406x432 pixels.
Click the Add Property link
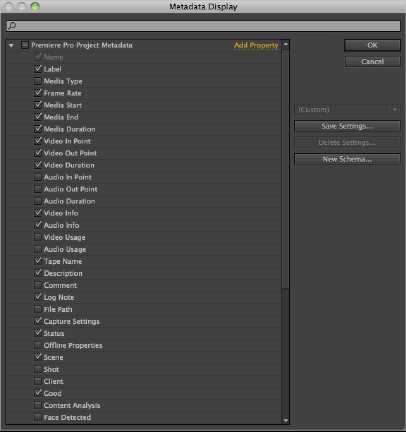[256, 45]
